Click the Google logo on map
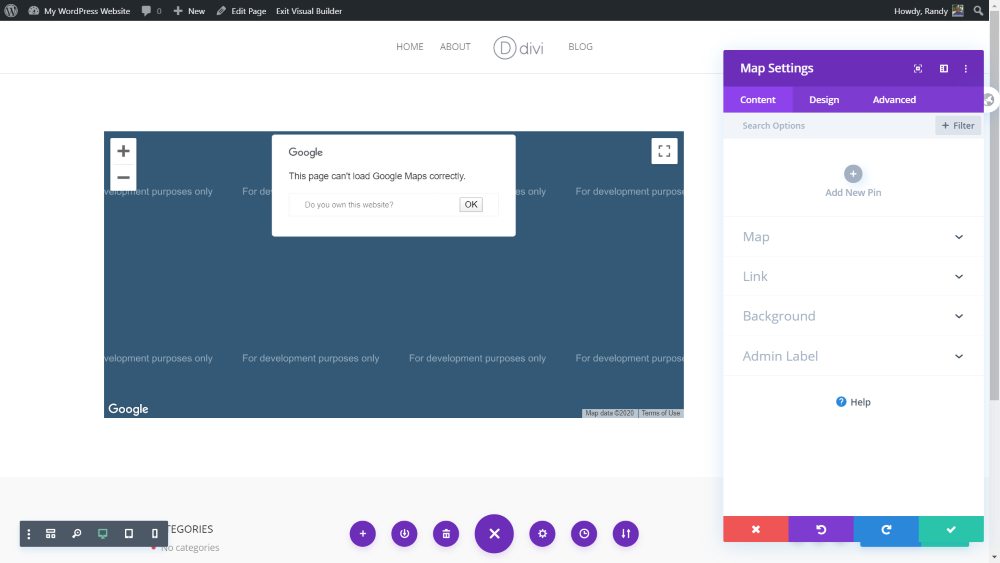Image resolution: width=1000 pixels, height=563 pixels. [x=128, y=409]
